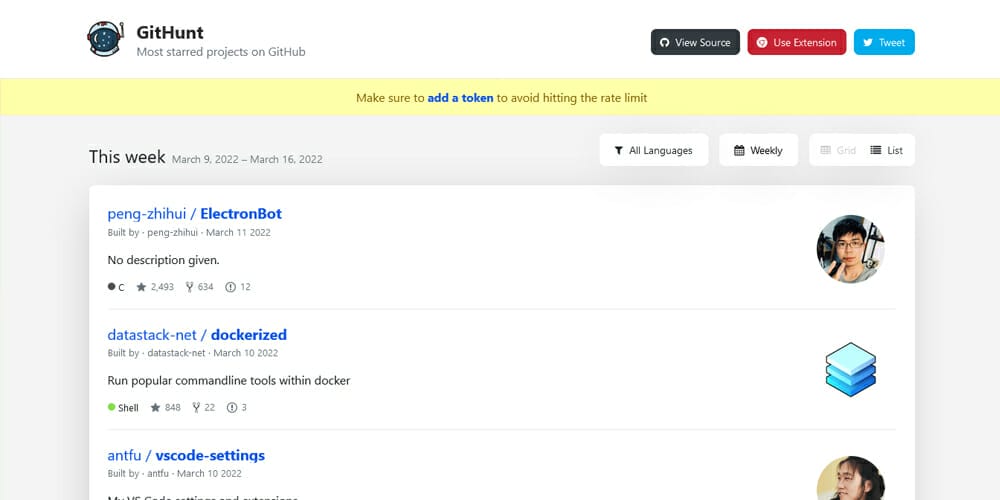This screenshot has height=500, width=1000.
Task: Click the Tweet button
Action: click(884, 42)
